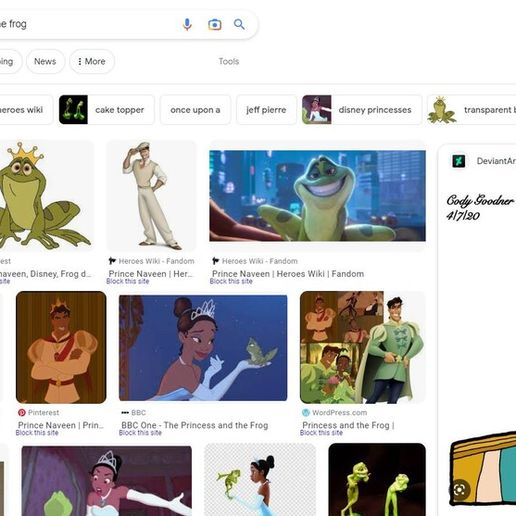
Task: Open Tiana holding frog BBC image
Action: pyautogui.click(x=203, y=348)
